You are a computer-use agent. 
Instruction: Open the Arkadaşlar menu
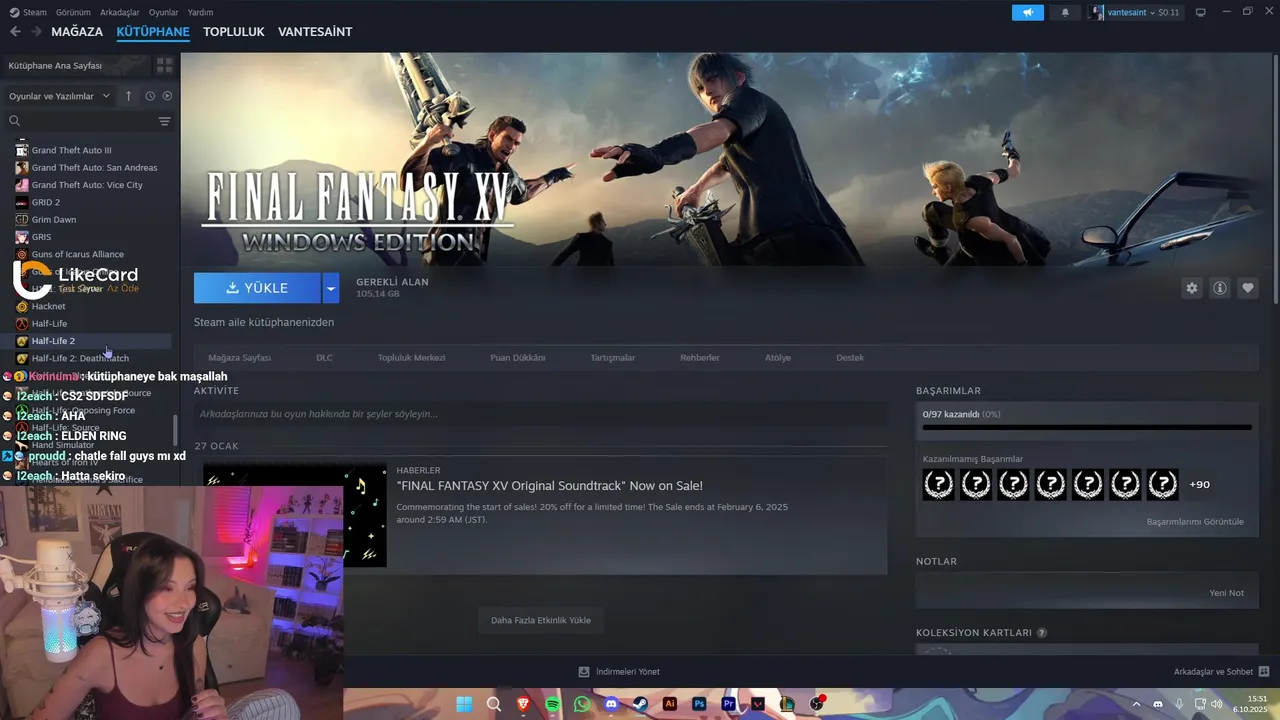120,12
